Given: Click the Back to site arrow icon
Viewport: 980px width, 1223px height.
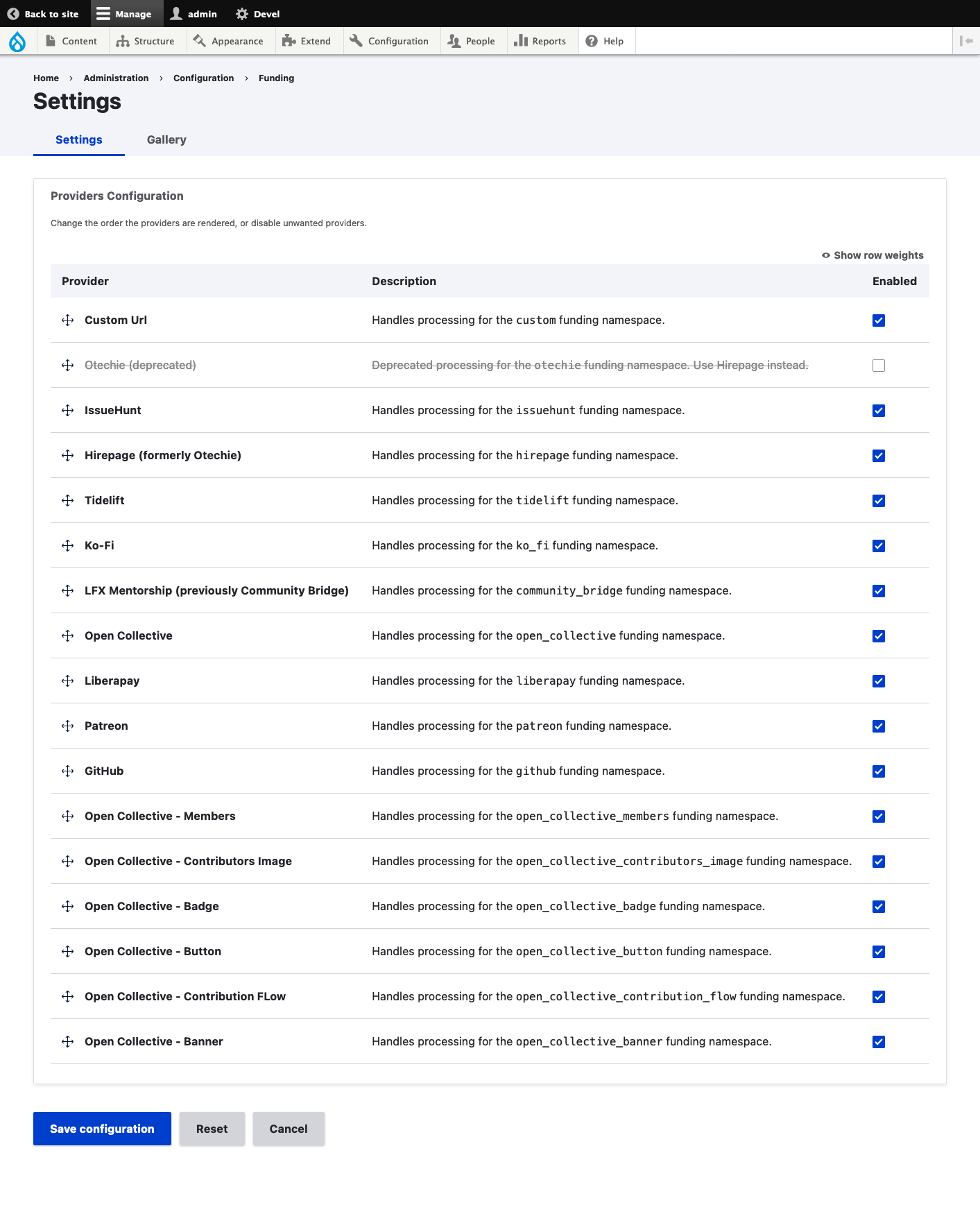Looking at the screenshot, I should coord(13,14).
